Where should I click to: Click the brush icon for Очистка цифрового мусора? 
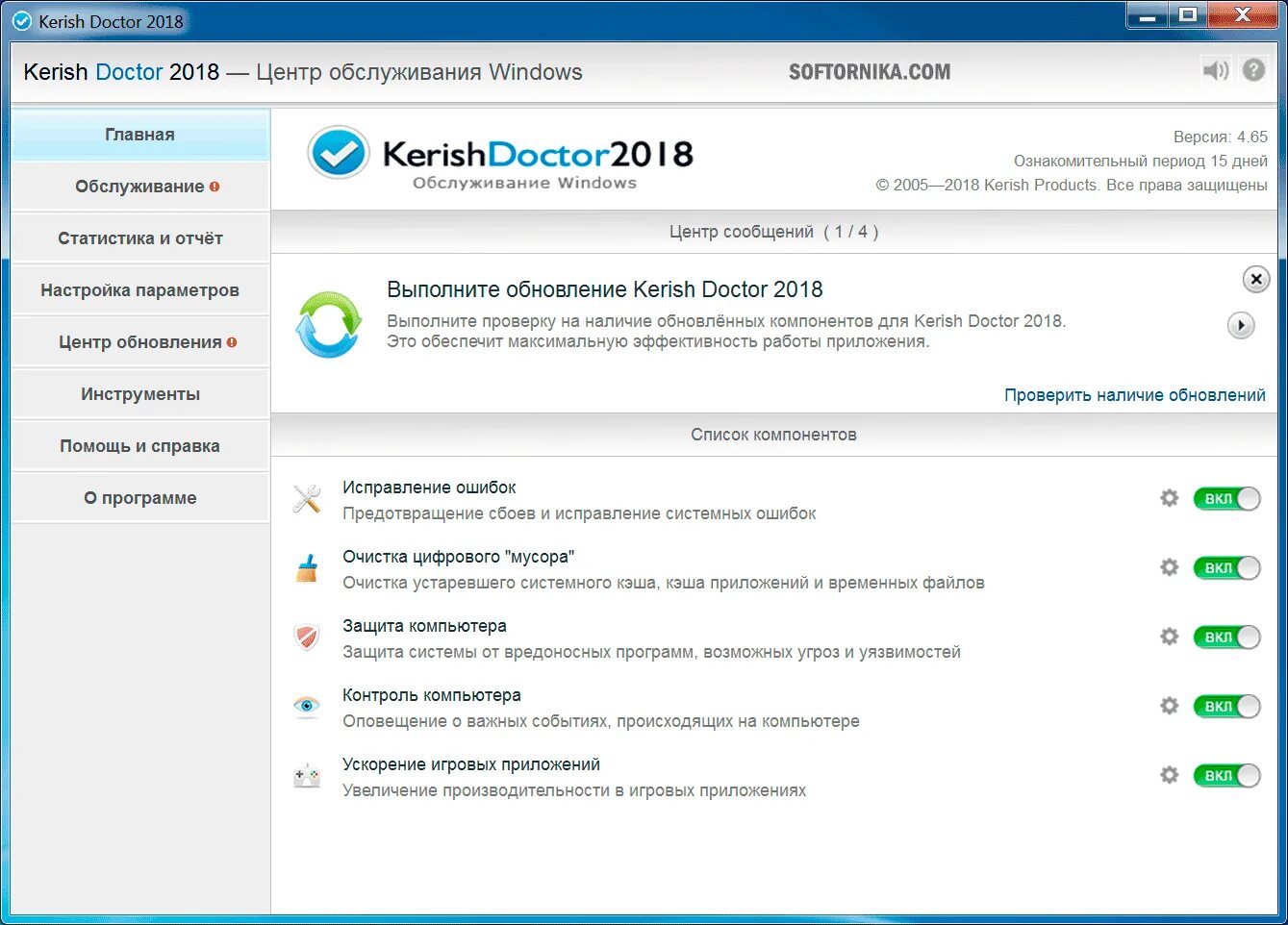click(x=306, y=567)
